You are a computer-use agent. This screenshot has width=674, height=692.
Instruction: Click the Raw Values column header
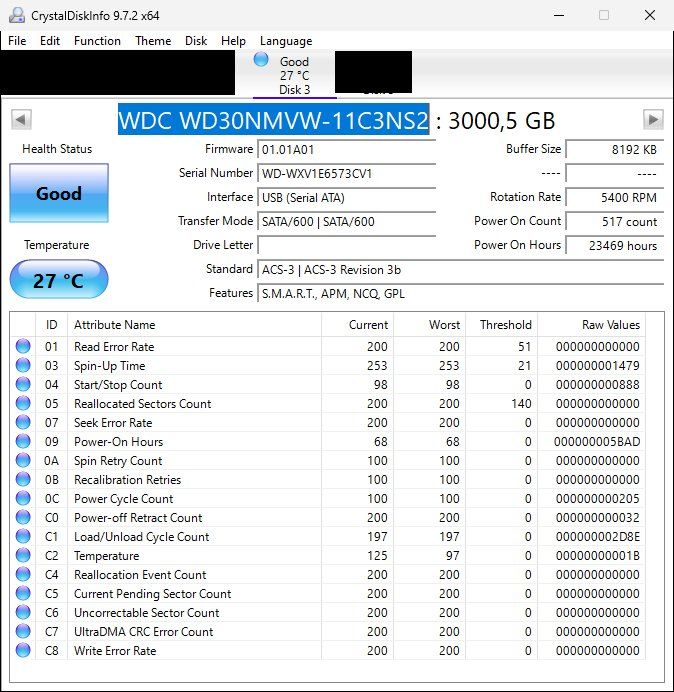coord(591,325)
